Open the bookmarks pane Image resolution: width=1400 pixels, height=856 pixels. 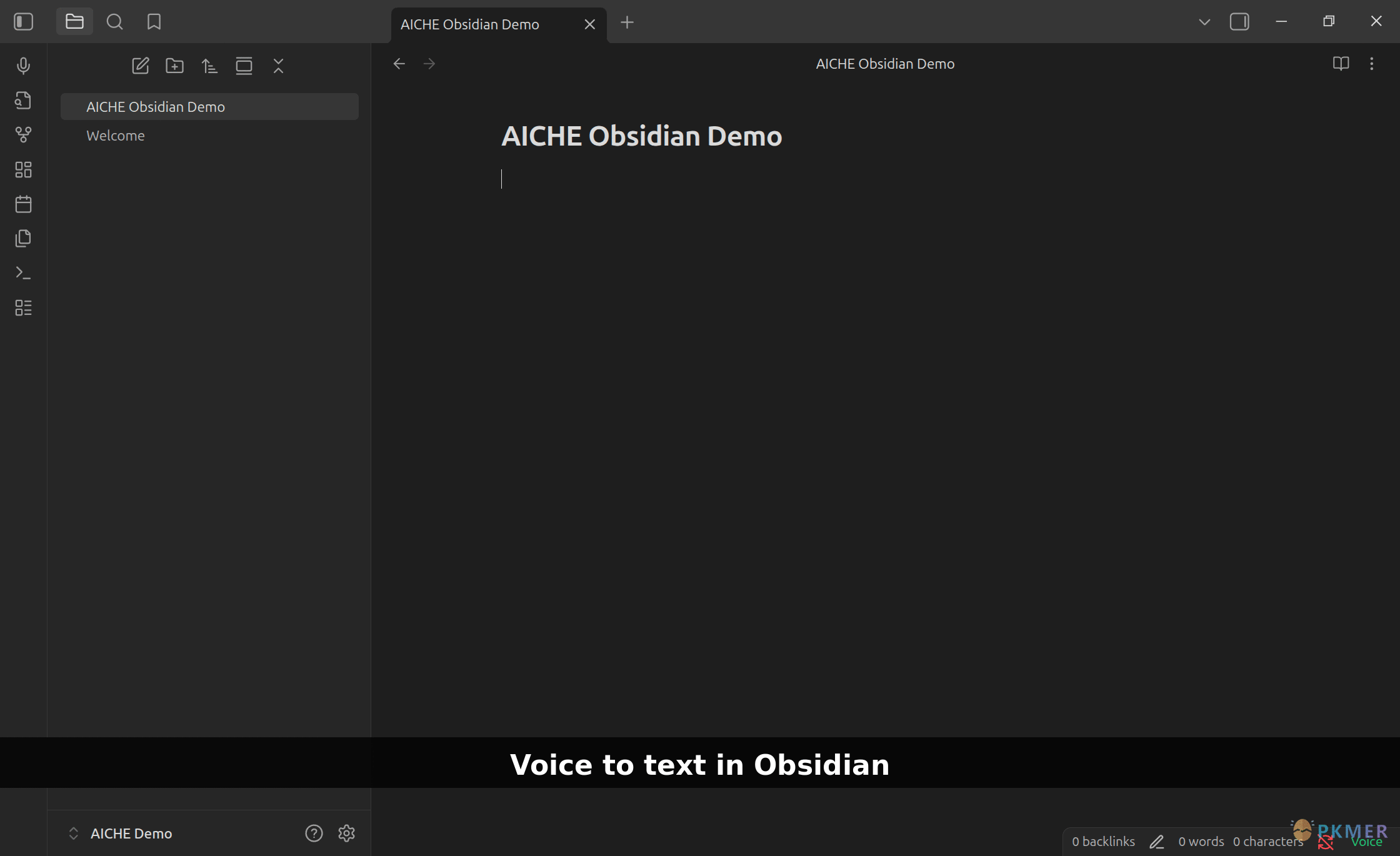154,22
